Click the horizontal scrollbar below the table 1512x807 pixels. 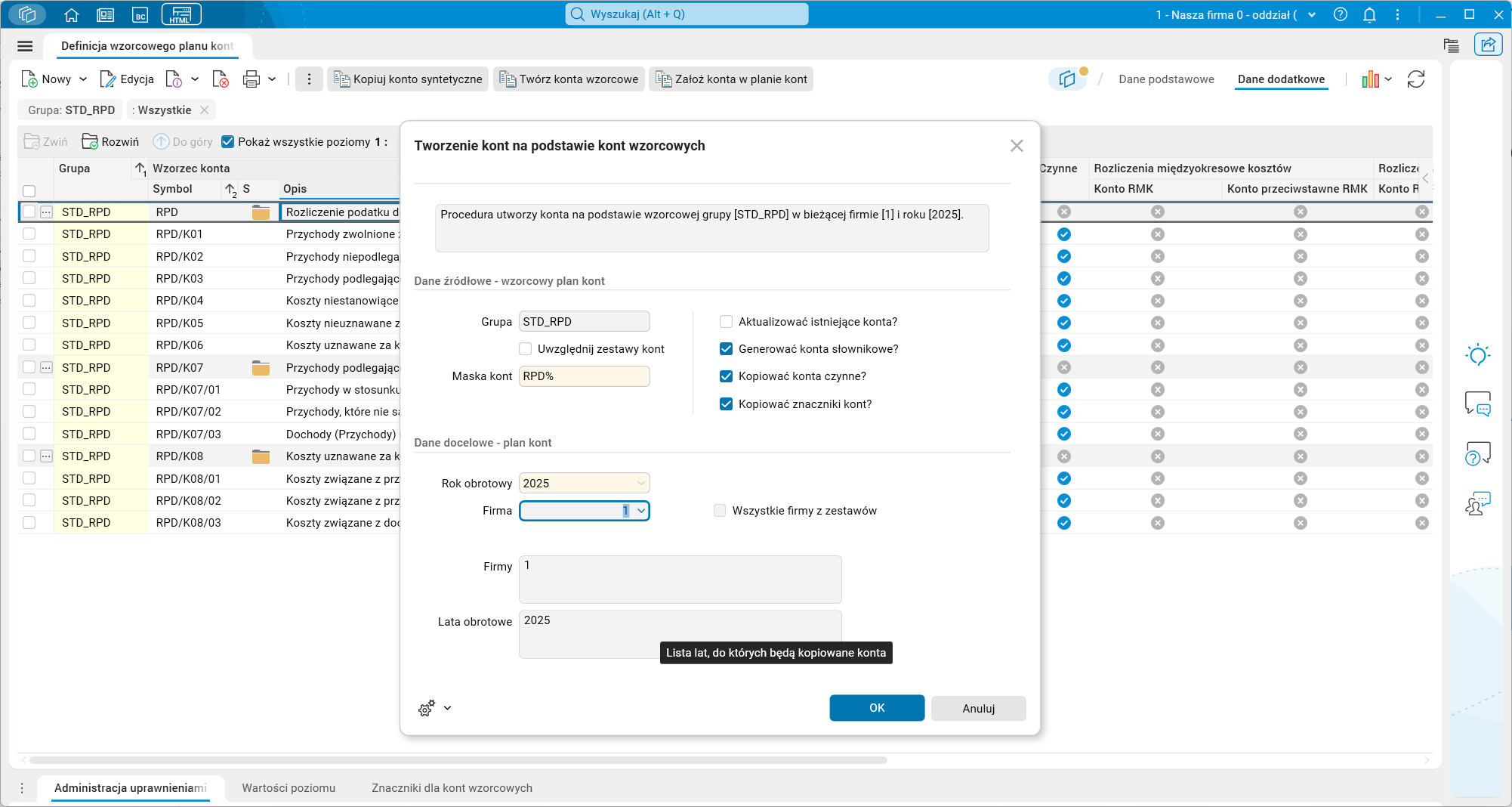458,760
